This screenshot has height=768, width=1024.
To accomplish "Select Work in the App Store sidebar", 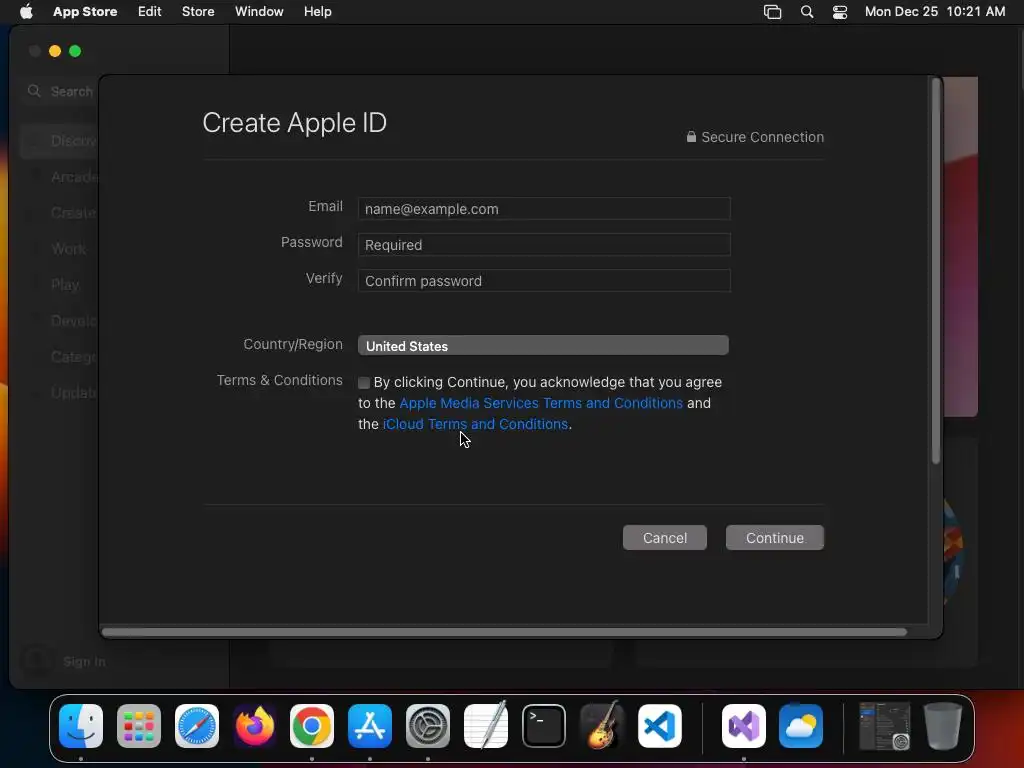I will click(x=69, y=249).
